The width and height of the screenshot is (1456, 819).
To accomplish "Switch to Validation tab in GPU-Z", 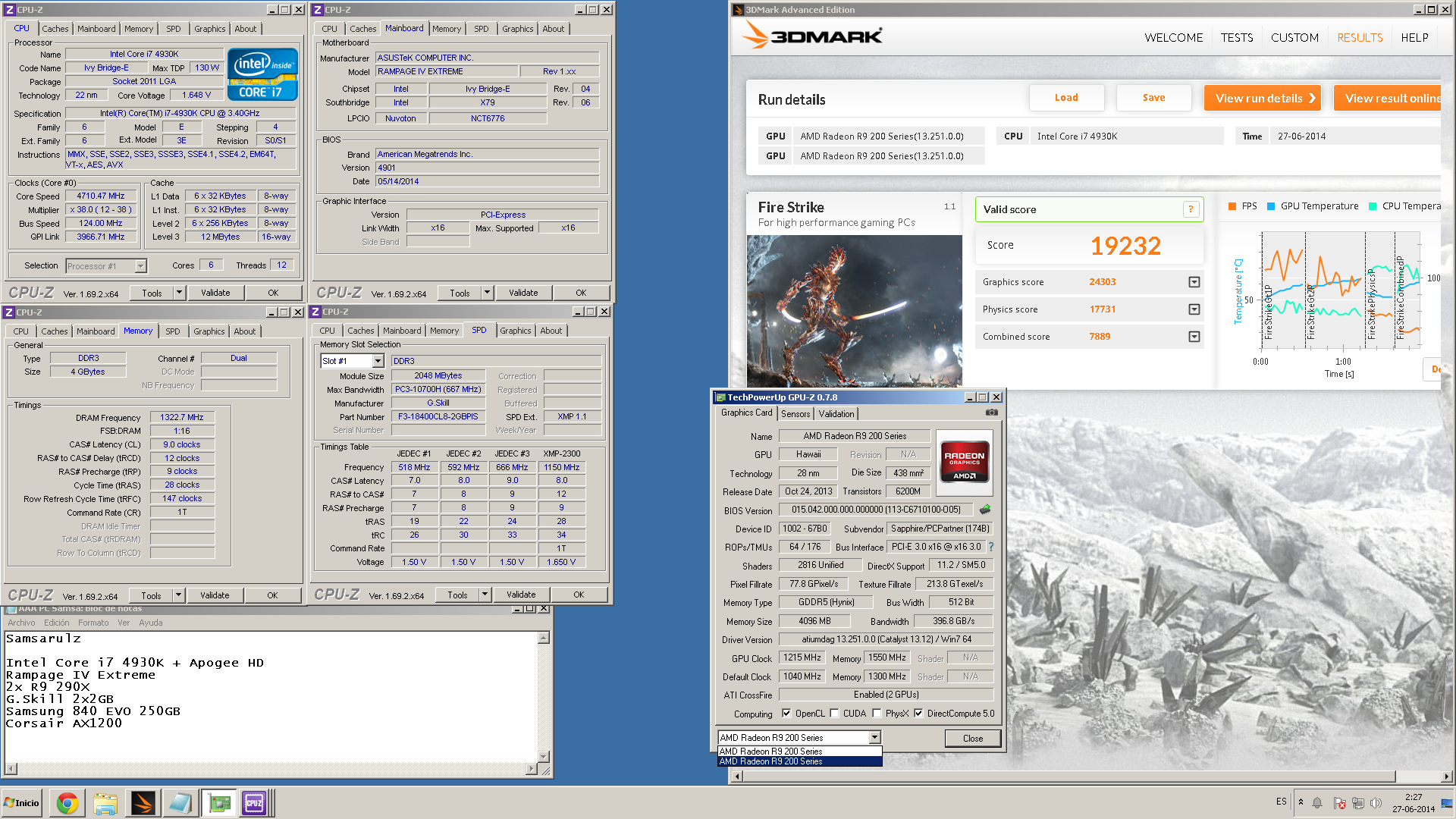I will click(x=836, y=414).
